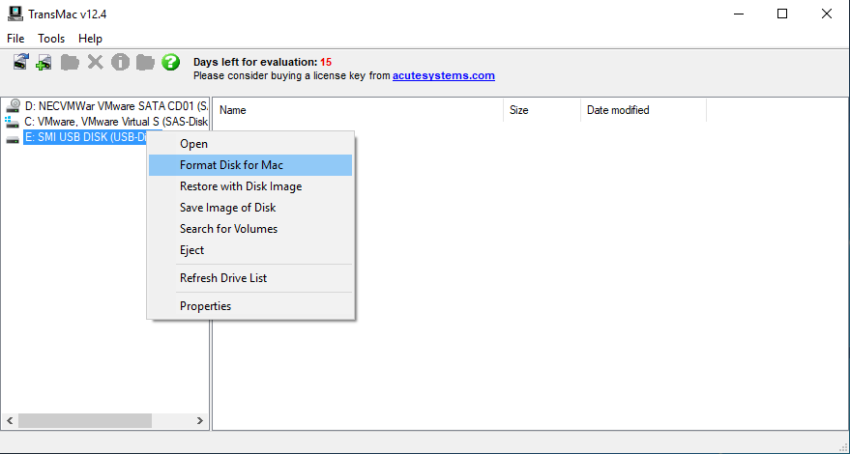The height and width of the screenshot is (454, 850).
Task: Click the Windows disk icon beside C: VMware
Action: [12, 122]
